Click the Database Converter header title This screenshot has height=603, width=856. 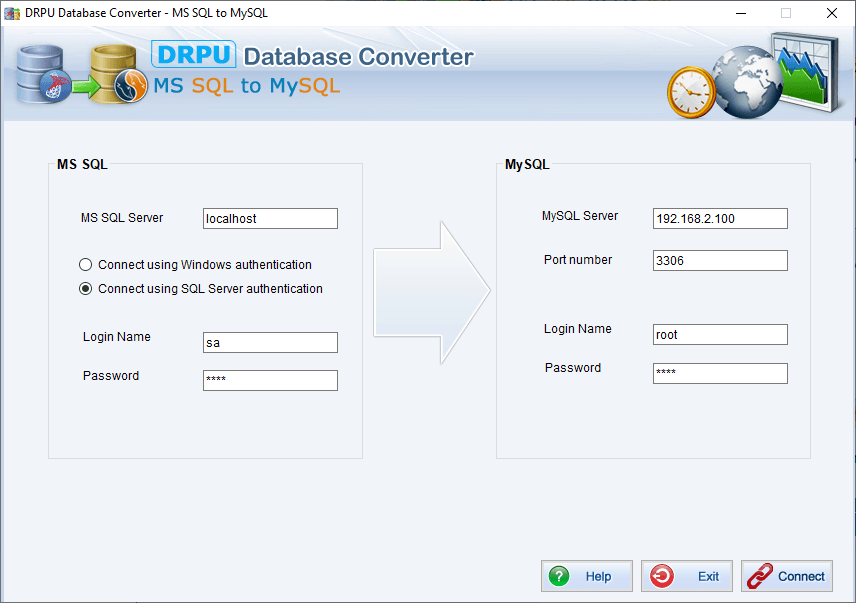pos(358,57)
